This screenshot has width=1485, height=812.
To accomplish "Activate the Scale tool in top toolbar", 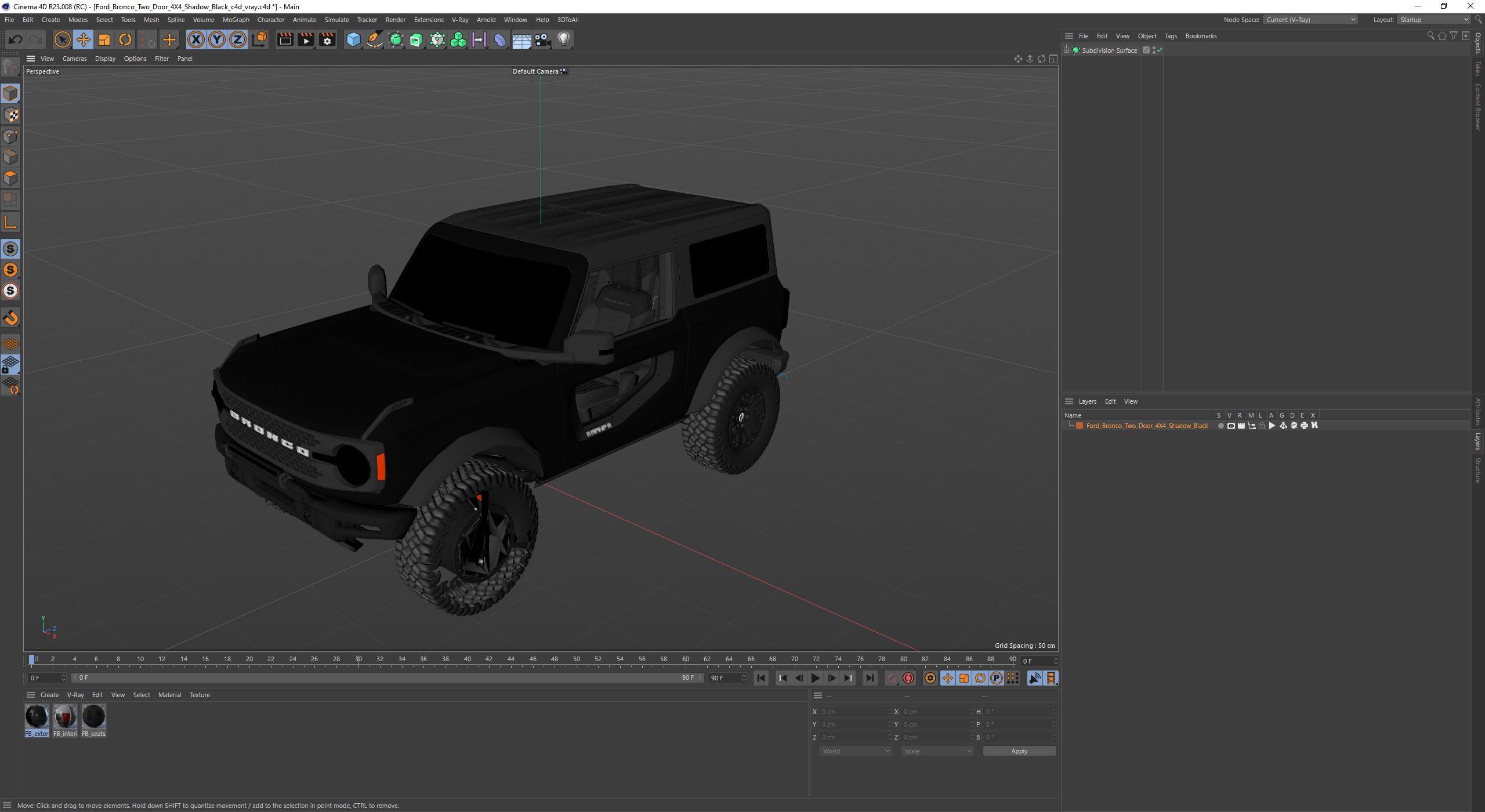I will click(x=104, y=39).
